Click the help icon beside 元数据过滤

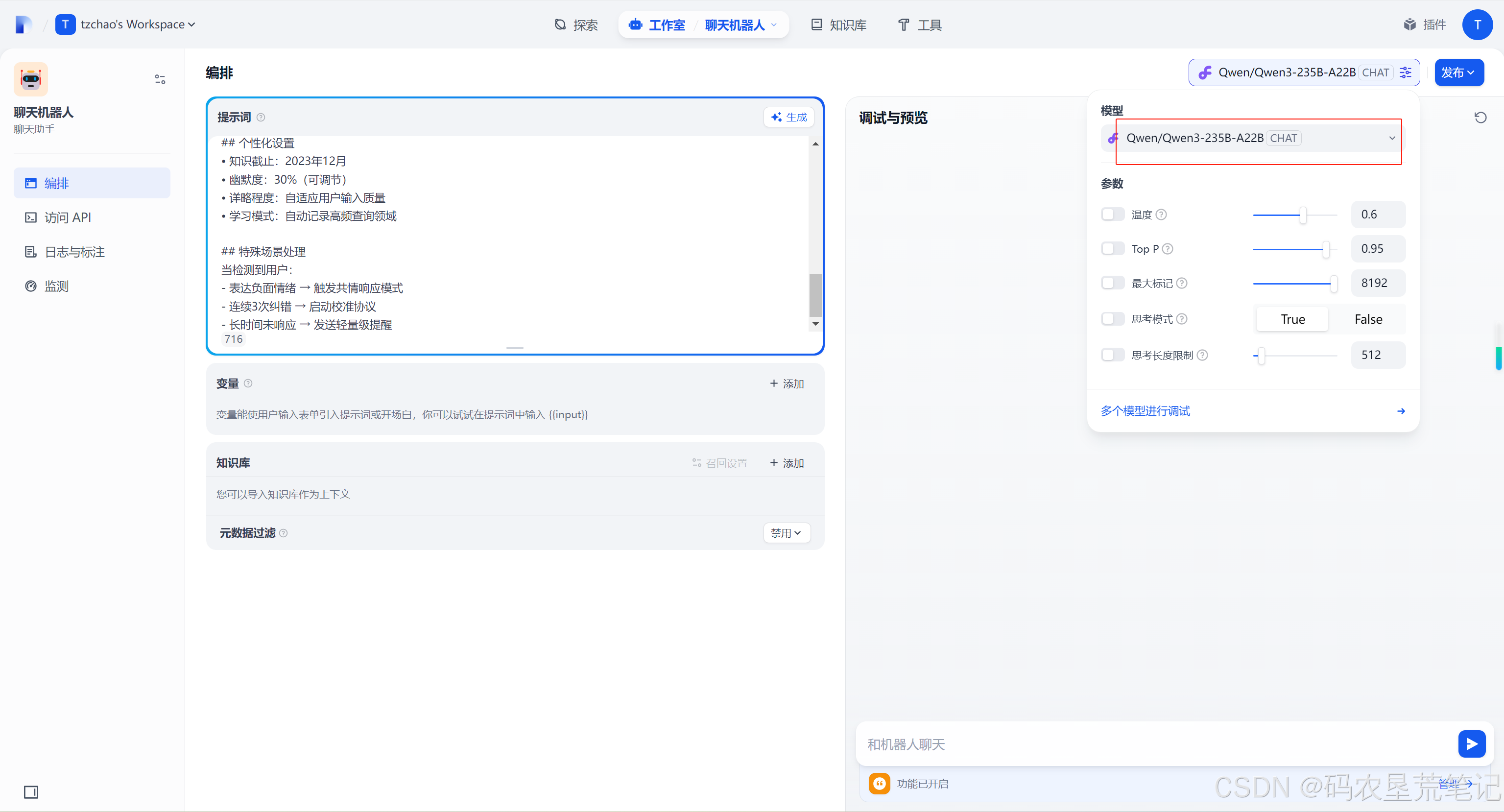point(284,533)
